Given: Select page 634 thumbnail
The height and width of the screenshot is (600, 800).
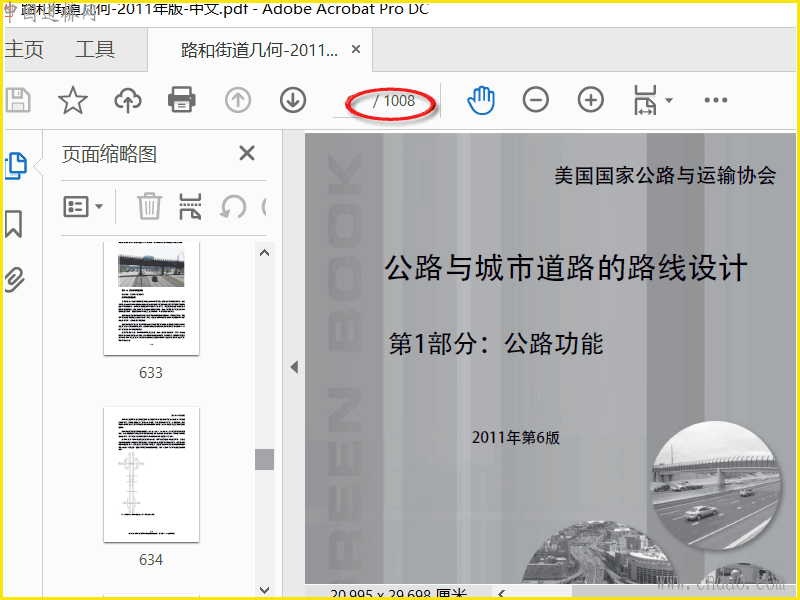Looking at the screenshot, I should [151, 474].
